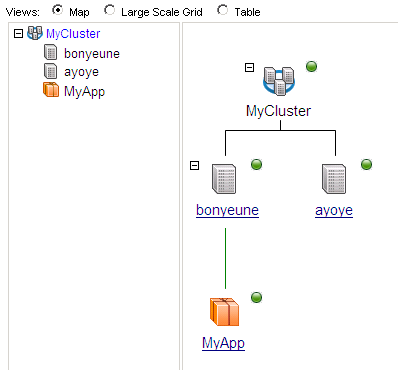This screenshot has width=398, height=370.
Task: Click the bonyeune server icon in map
Action: pyautogui.click(x=224, y=179)
